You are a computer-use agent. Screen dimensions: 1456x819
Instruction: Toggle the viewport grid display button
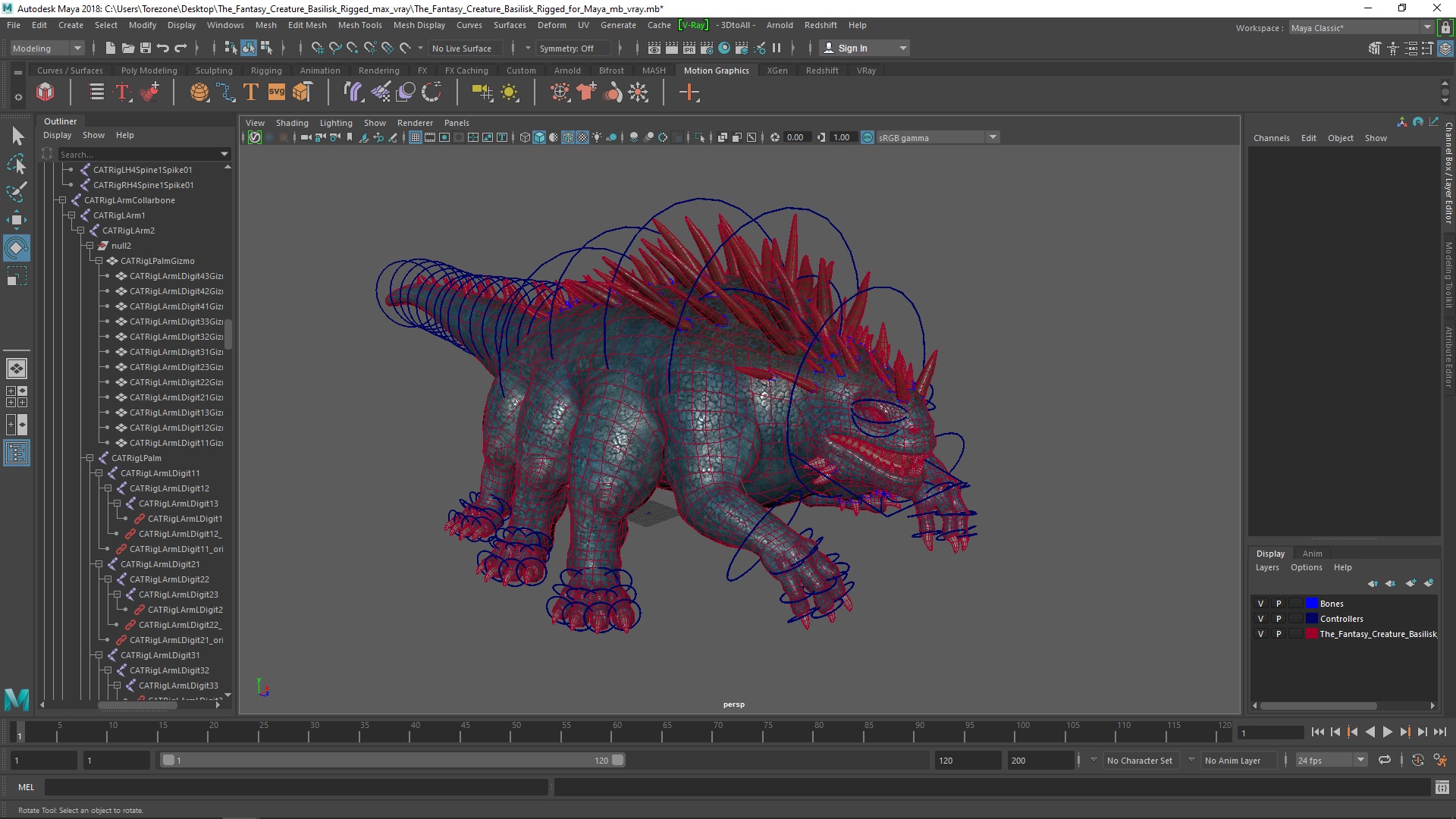[416, 137]
